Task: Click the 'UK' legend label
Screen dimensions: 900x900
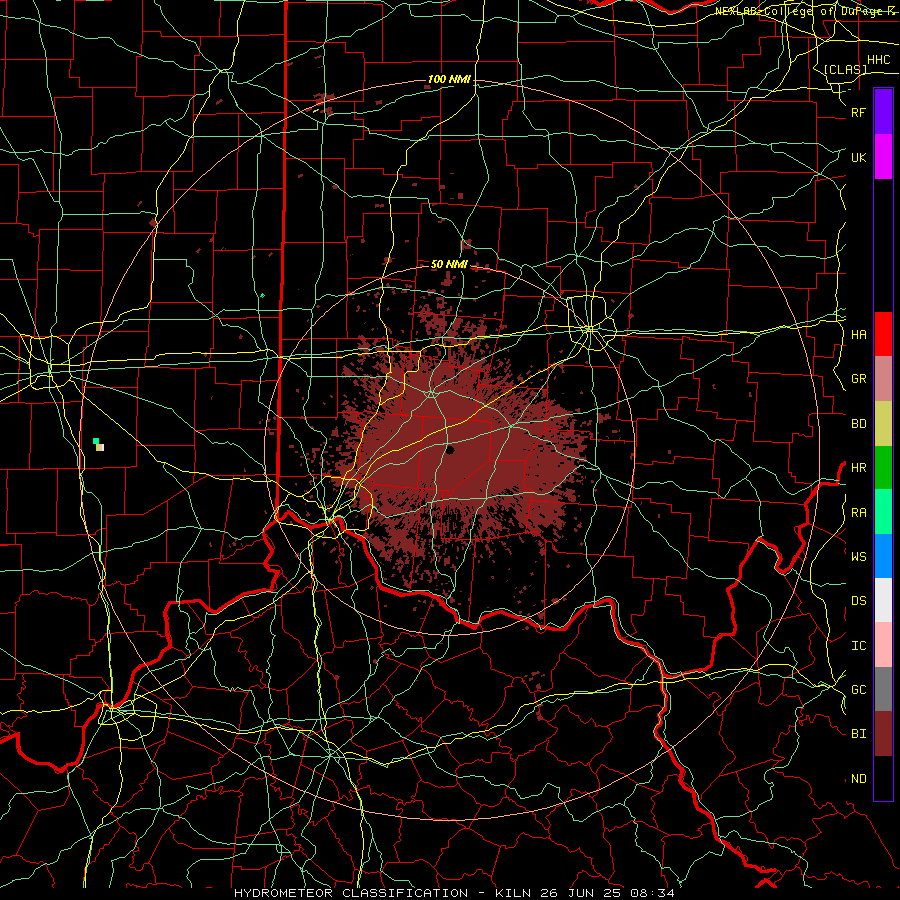Action: [858, 157]
